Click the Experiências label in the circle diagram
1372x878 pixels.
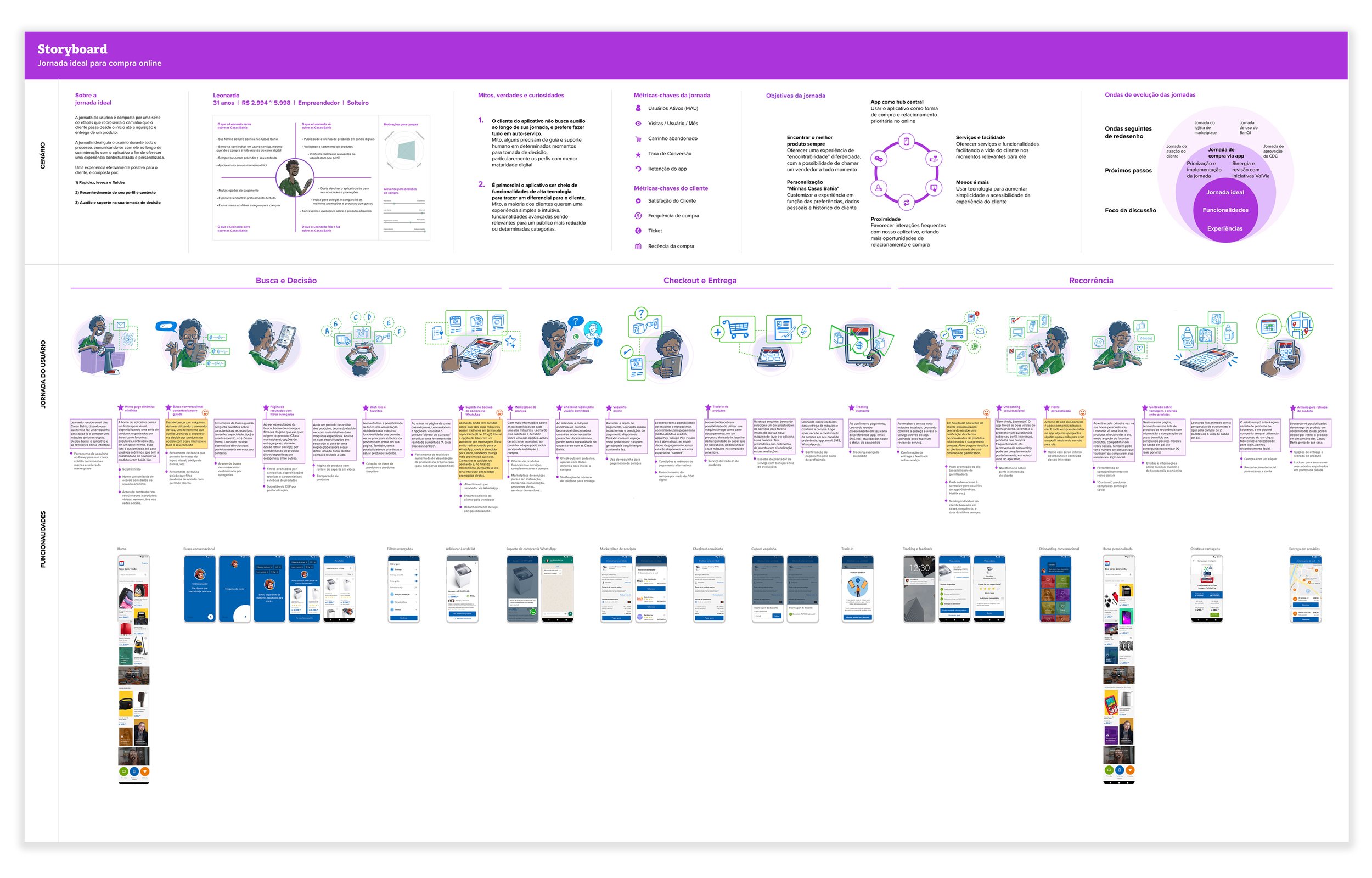click(x=1225, y=228)
